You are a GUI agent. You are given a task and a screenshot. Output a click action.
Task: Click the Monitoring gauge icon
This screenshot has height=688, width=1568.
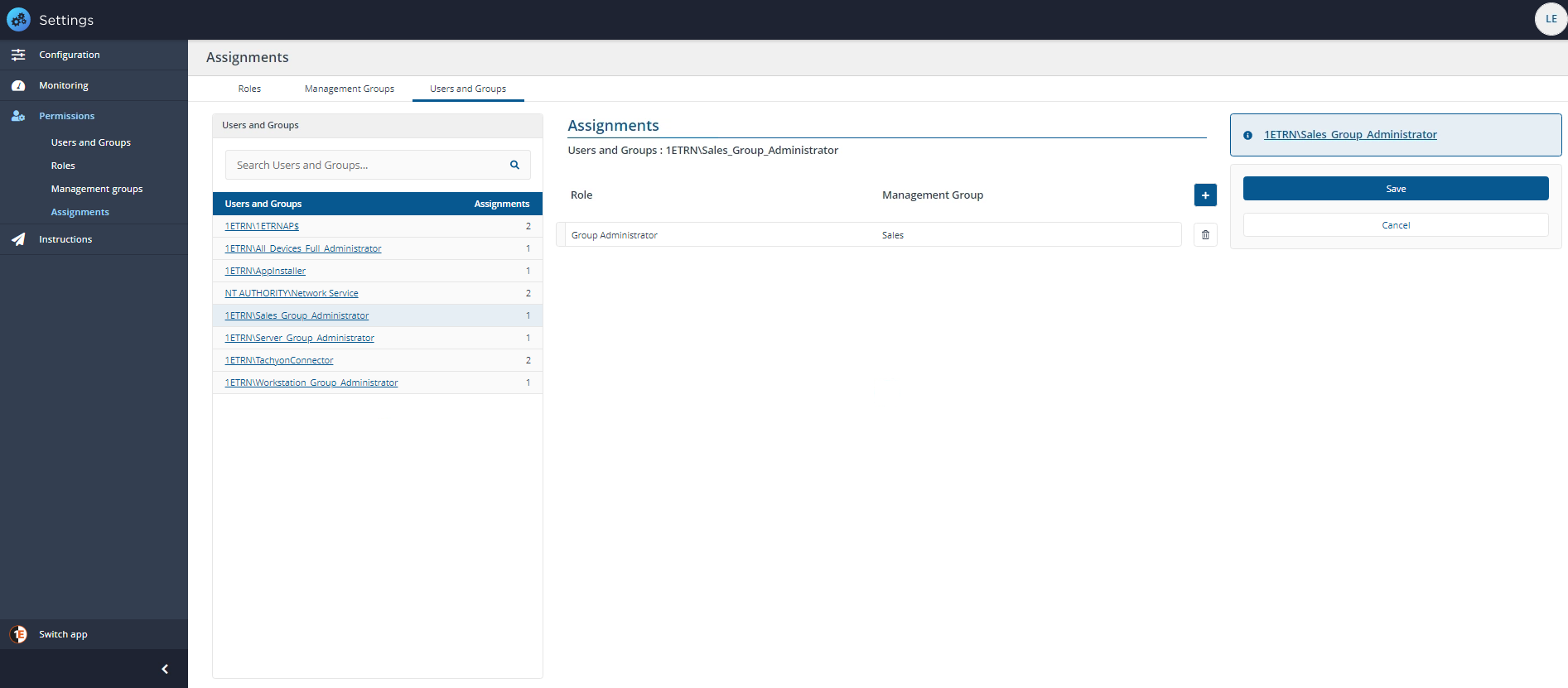click(18, 85)
